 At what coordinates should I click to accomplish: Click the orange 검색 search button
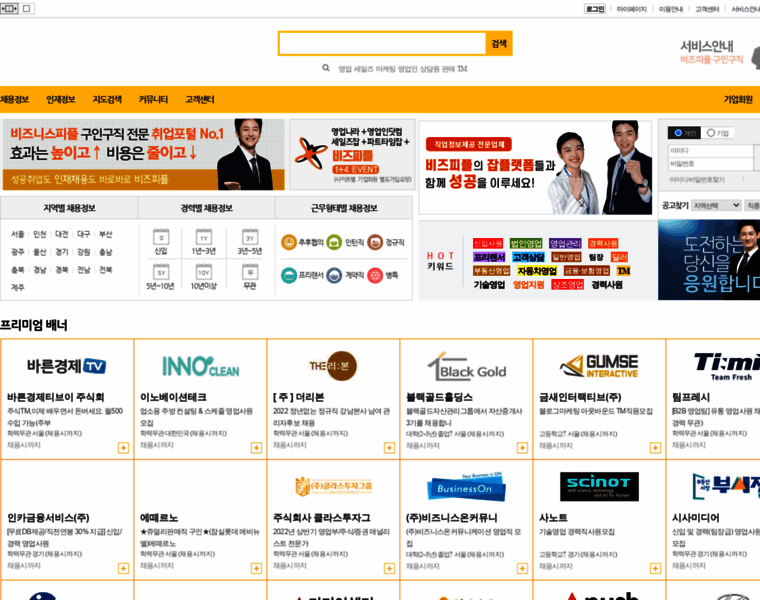pyautogui.click(x=499, y=44)
